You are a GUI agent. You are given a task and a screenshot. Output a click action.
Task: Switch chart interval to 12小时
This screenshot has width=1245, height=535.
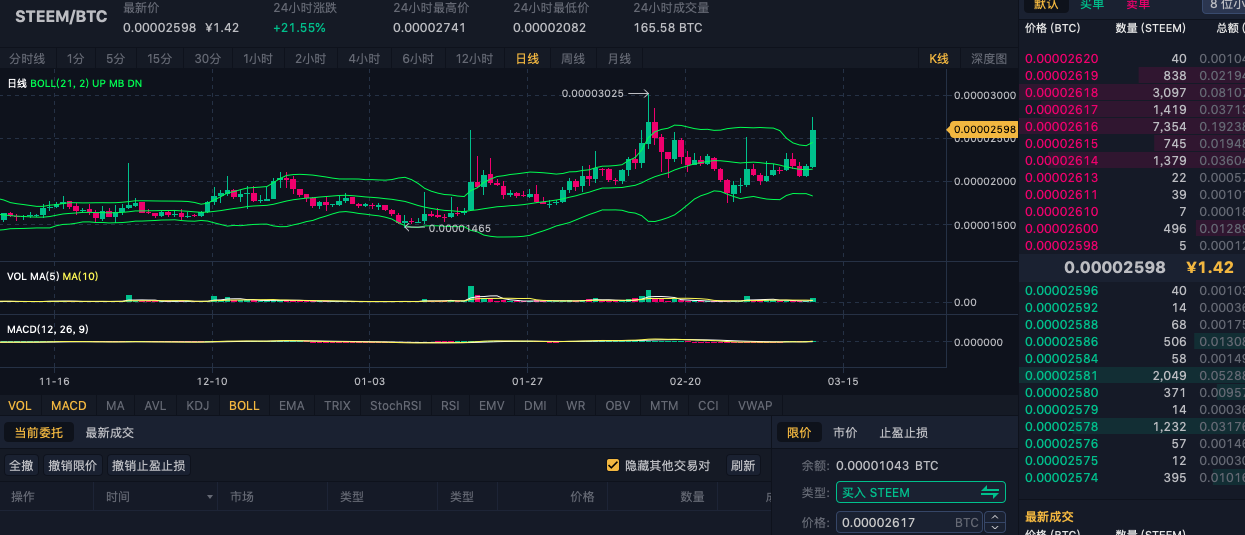(x=475, y=59)
